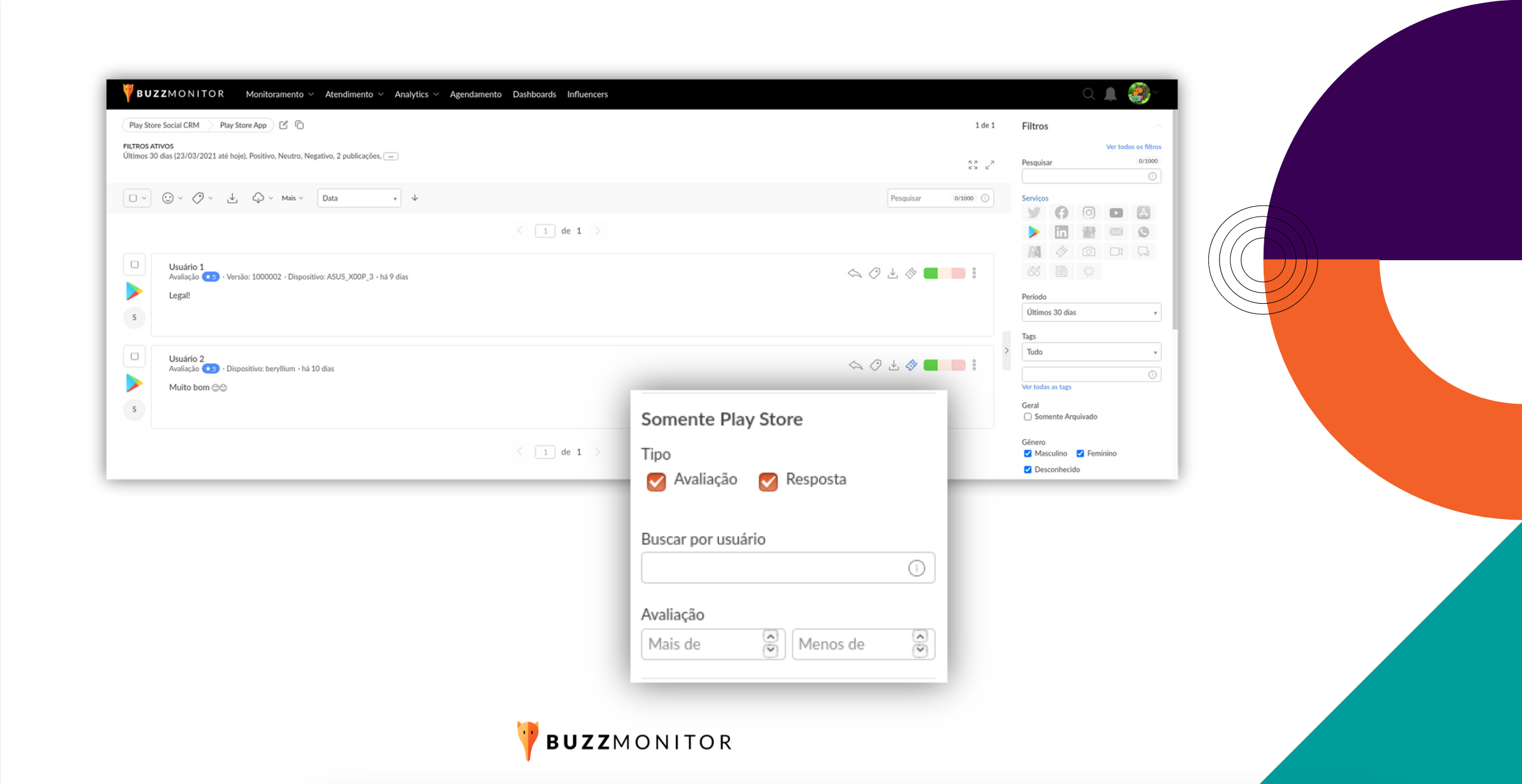The height and width of the screenshot is (784, 1522).
Task: Select the Twitter service filter icon
Action: (x=1034, y=213)
